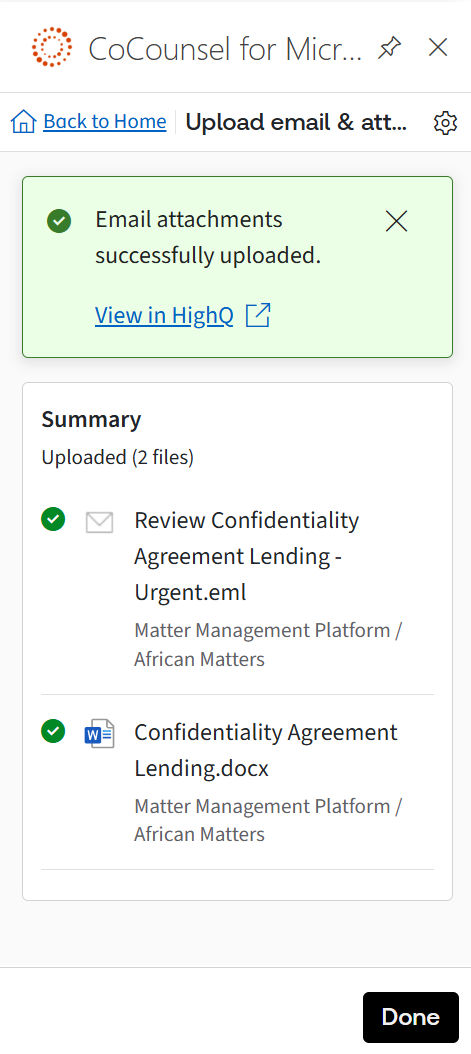Open the View in HighQ link
The width and height of the screenshot is (471, 1054).
(x=164, y=315)
